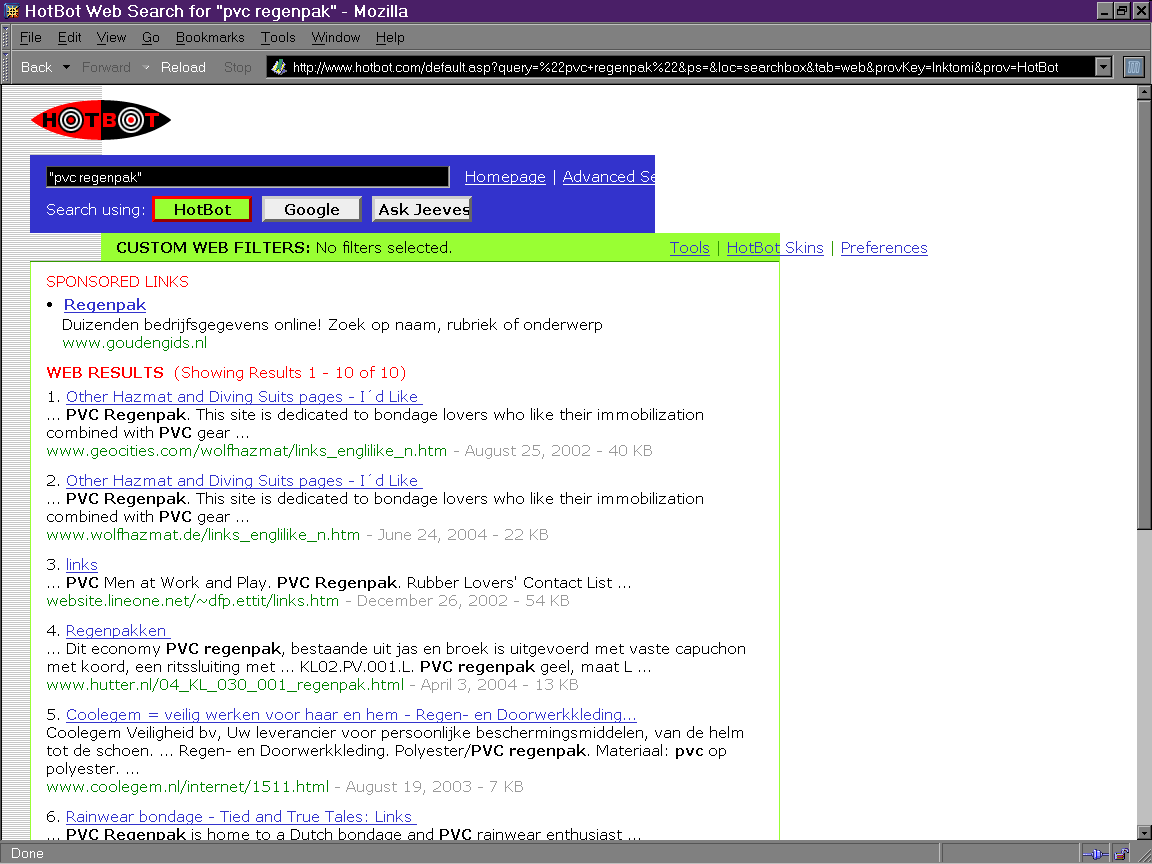
Task: Click the www.geocities.com/wolfhazmat URL text
Action: (246, 451)
